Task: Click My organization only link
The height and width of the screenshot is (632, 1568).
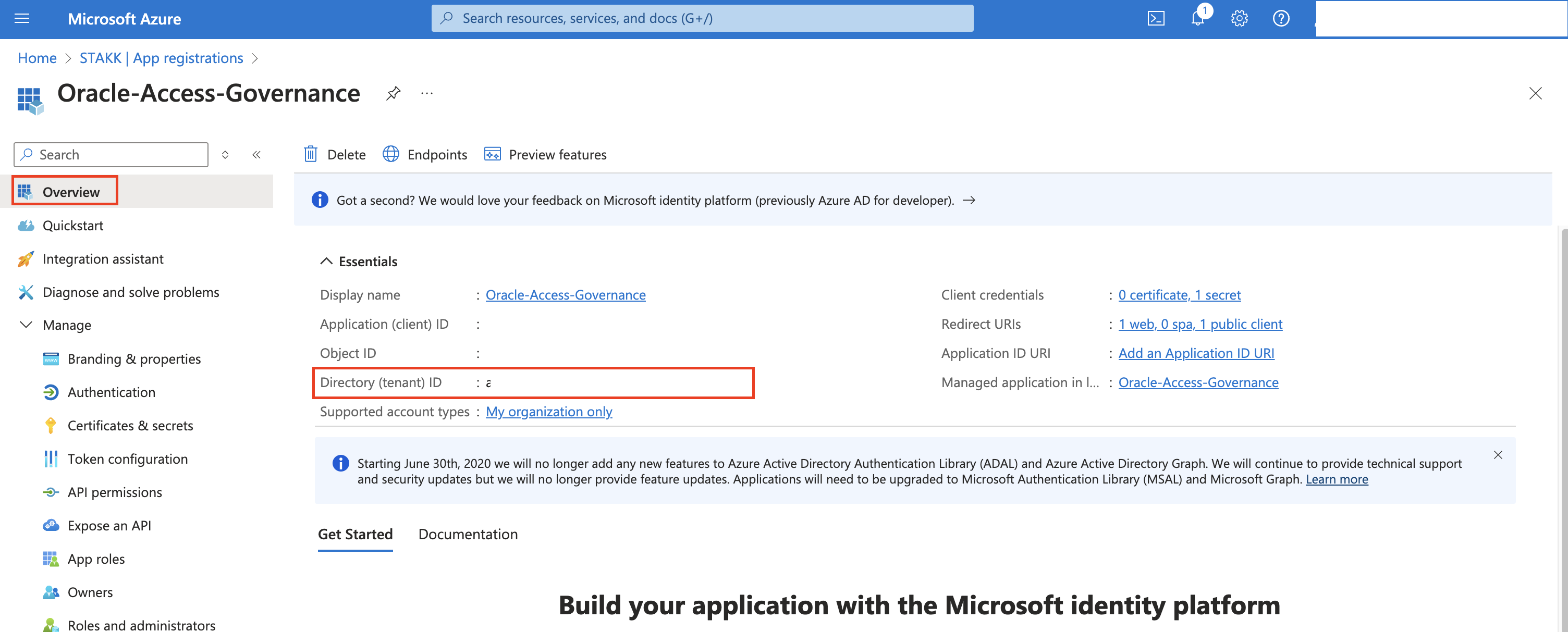Action: 548,411
